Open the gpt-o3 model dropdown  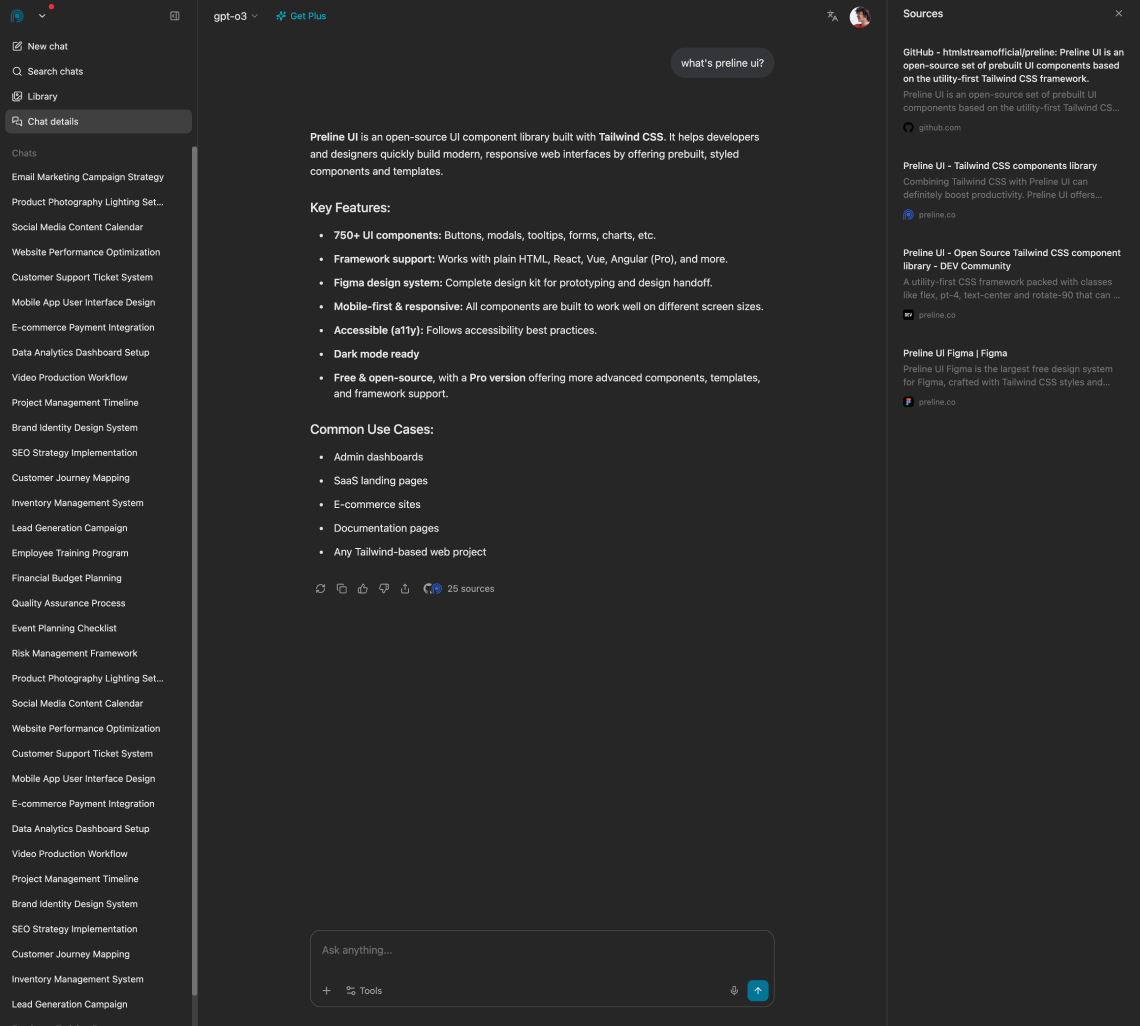coord(236,16)
